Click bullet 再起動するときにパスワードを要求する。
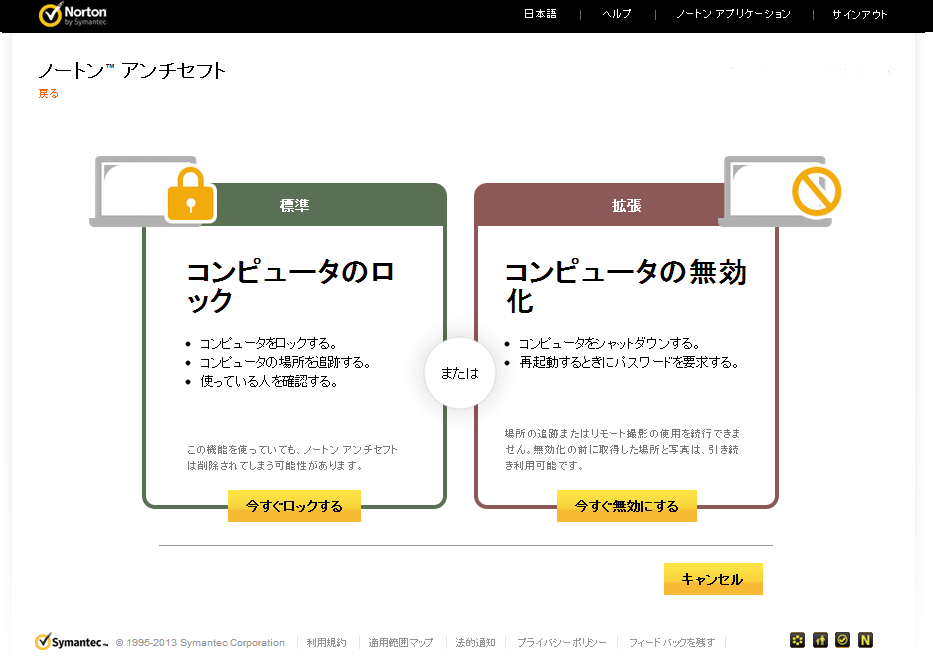This screenshot has height=671, width=933. (x=629, y=362)
